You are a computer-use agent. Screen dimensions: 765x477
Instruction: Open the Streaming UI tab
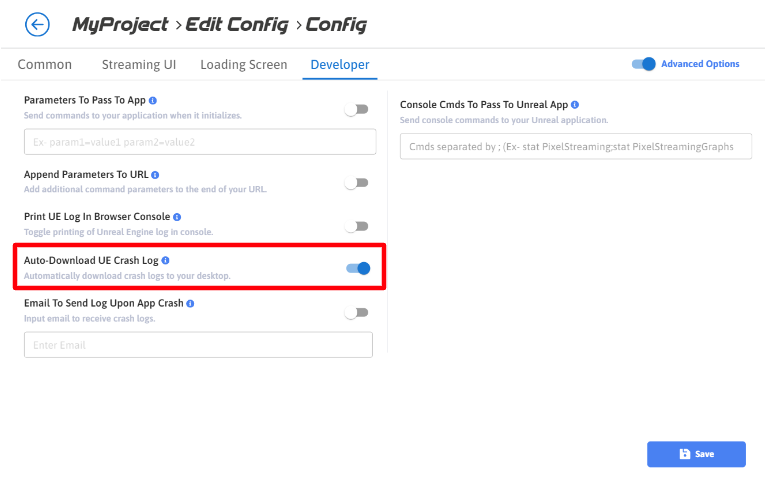(x=139, y=65)
